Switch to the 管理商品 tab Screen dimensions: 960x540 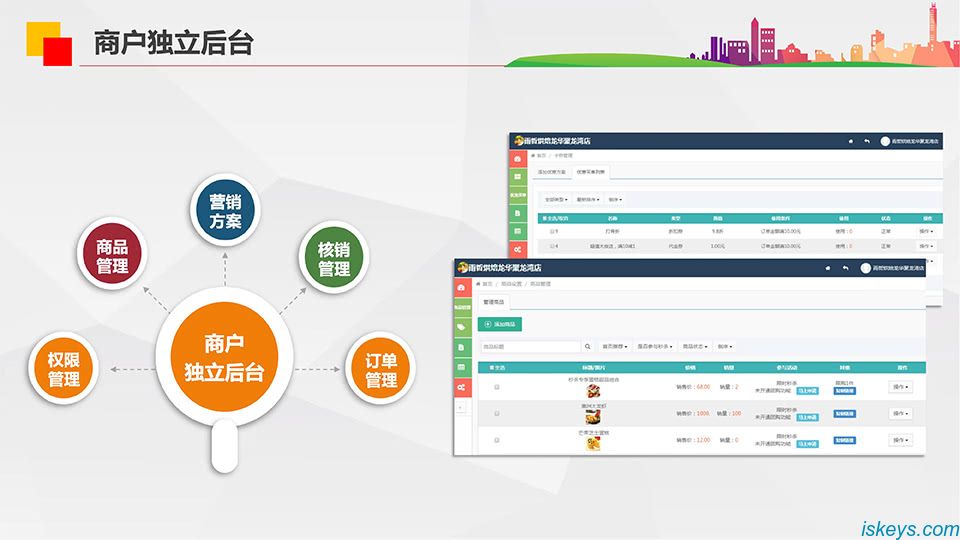coord(496,301)
